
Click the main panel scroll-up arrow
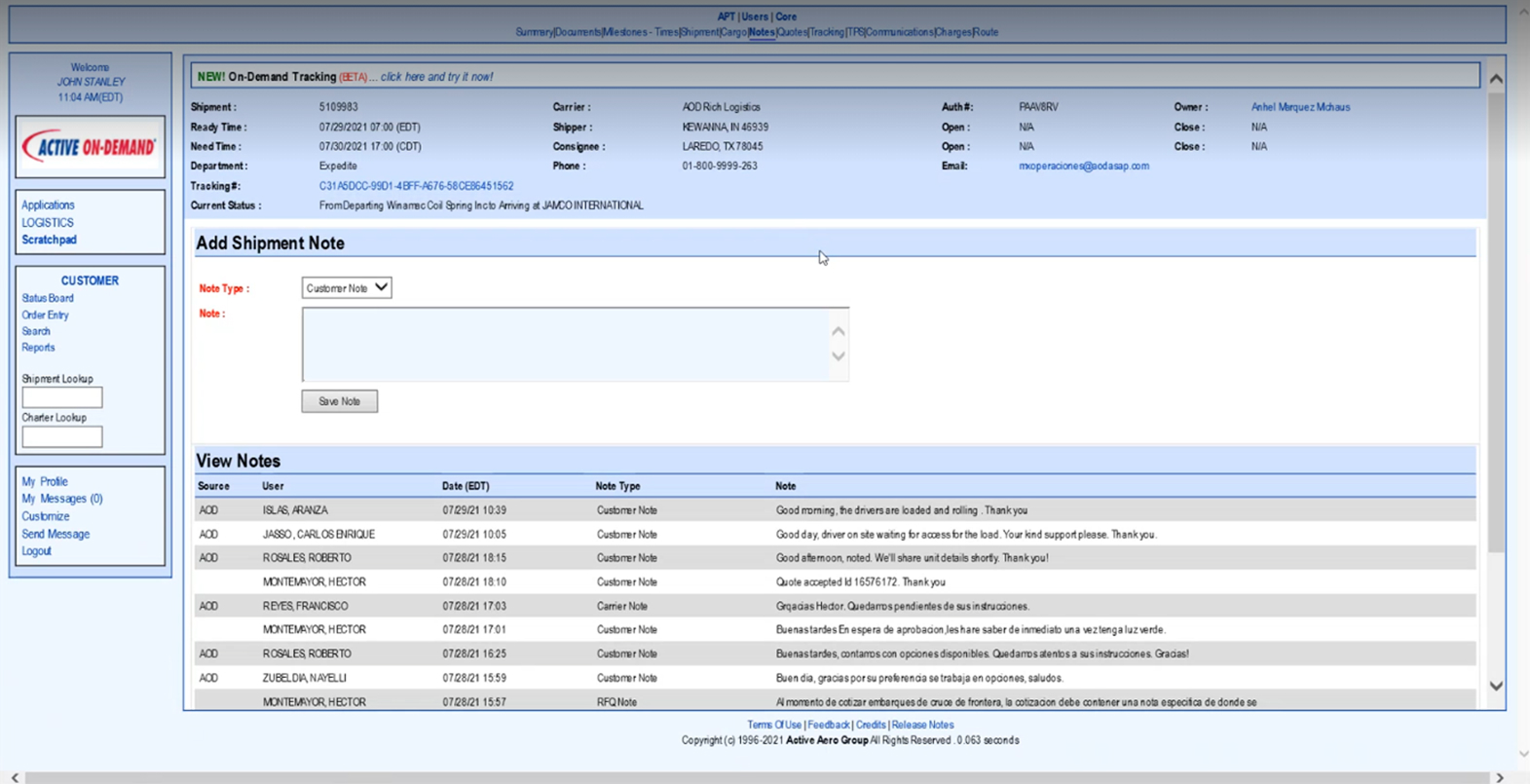coord(1496,79)
